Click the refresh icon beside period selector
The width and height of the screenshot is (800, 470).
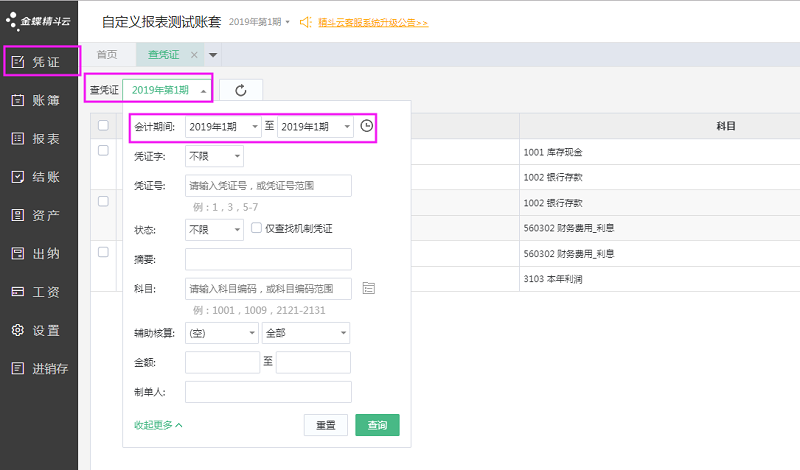[x=241, y=91]
